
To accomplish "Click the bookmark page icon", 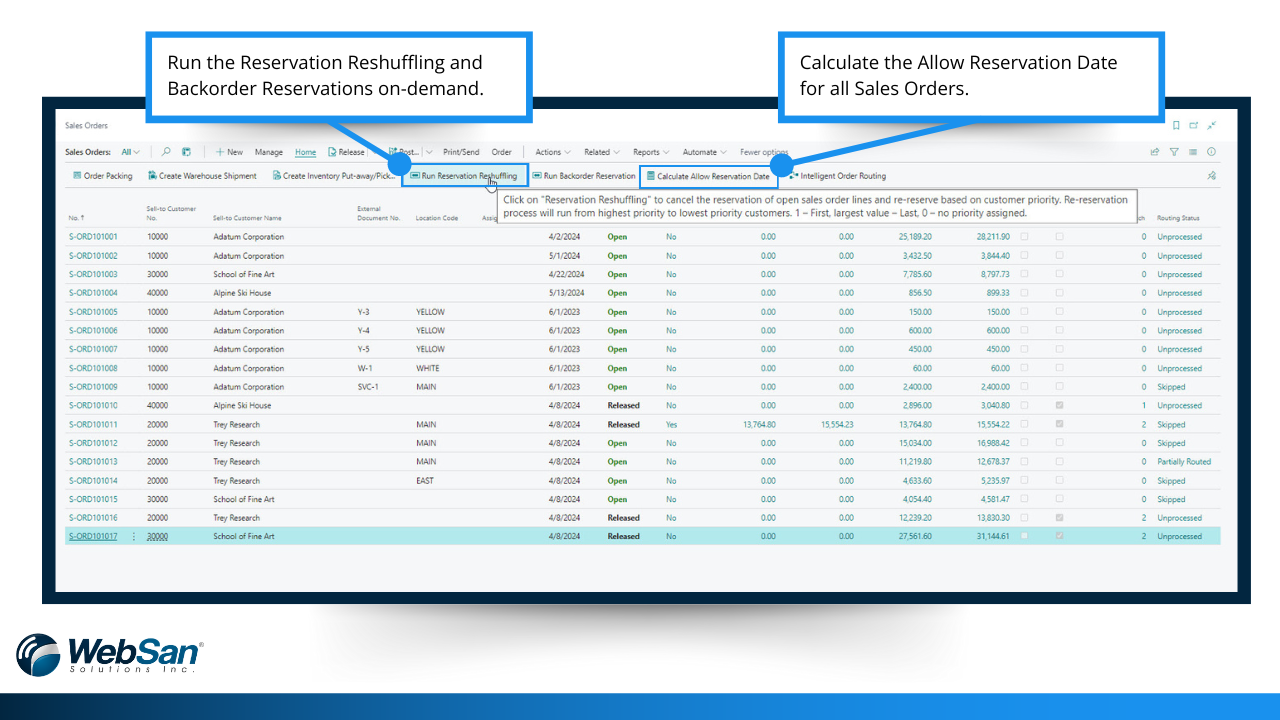I will coord(1176,125).
